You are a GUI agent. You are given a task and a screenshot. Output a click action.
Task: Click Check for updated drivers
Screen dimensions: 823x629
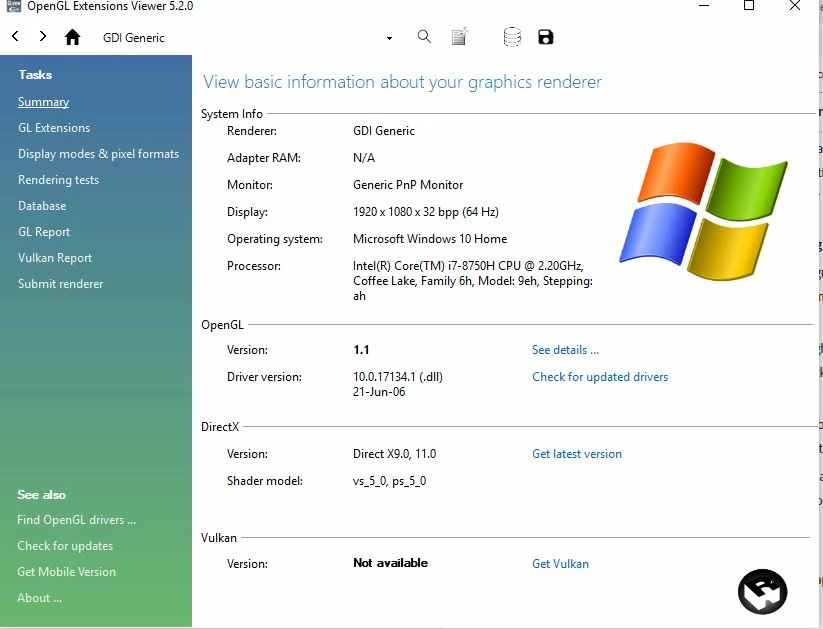point(600,377)
